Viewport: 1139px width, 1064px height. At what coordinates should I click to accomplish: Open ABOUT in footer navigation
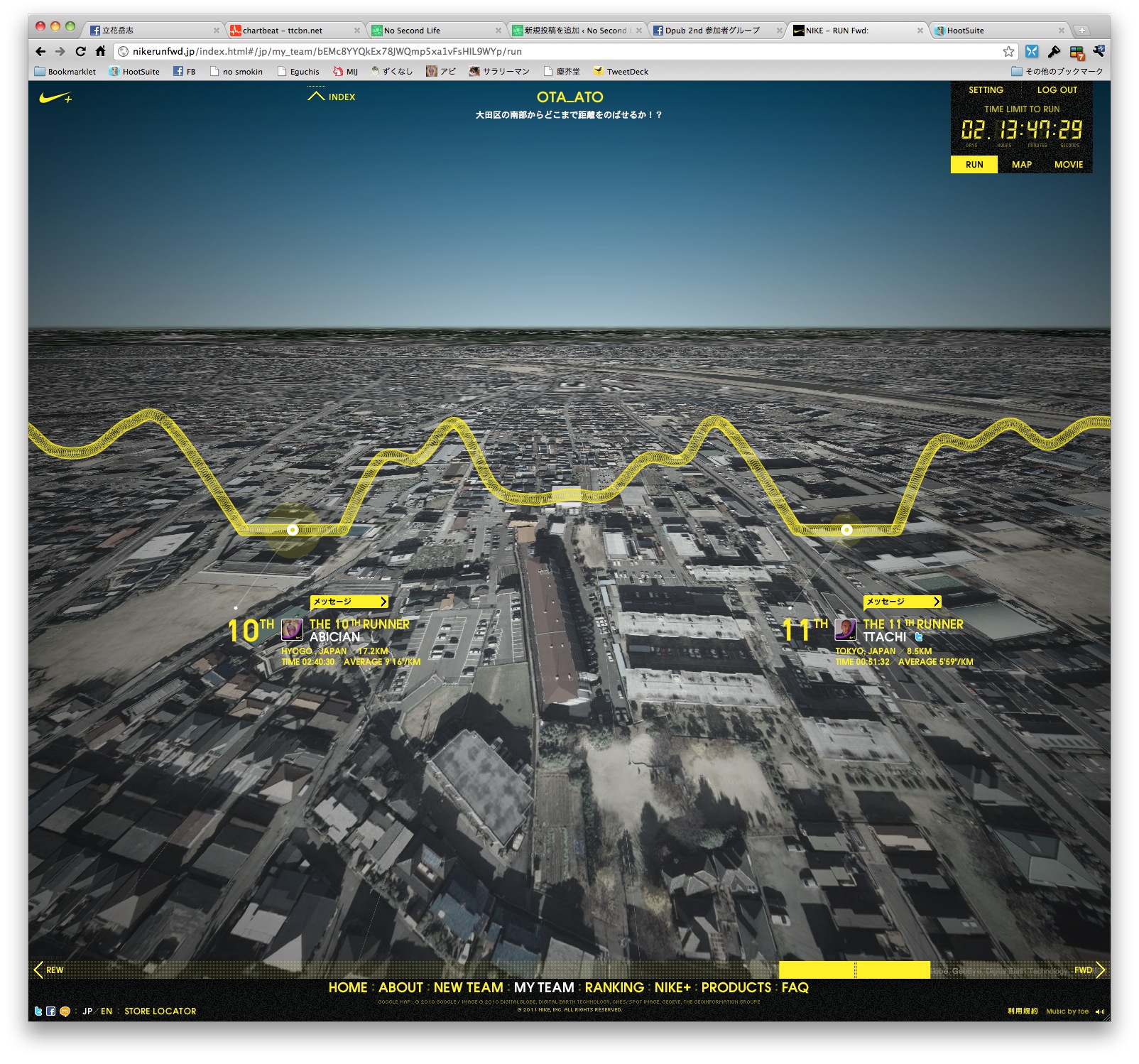pyautogui.click(x=400, y=987)
